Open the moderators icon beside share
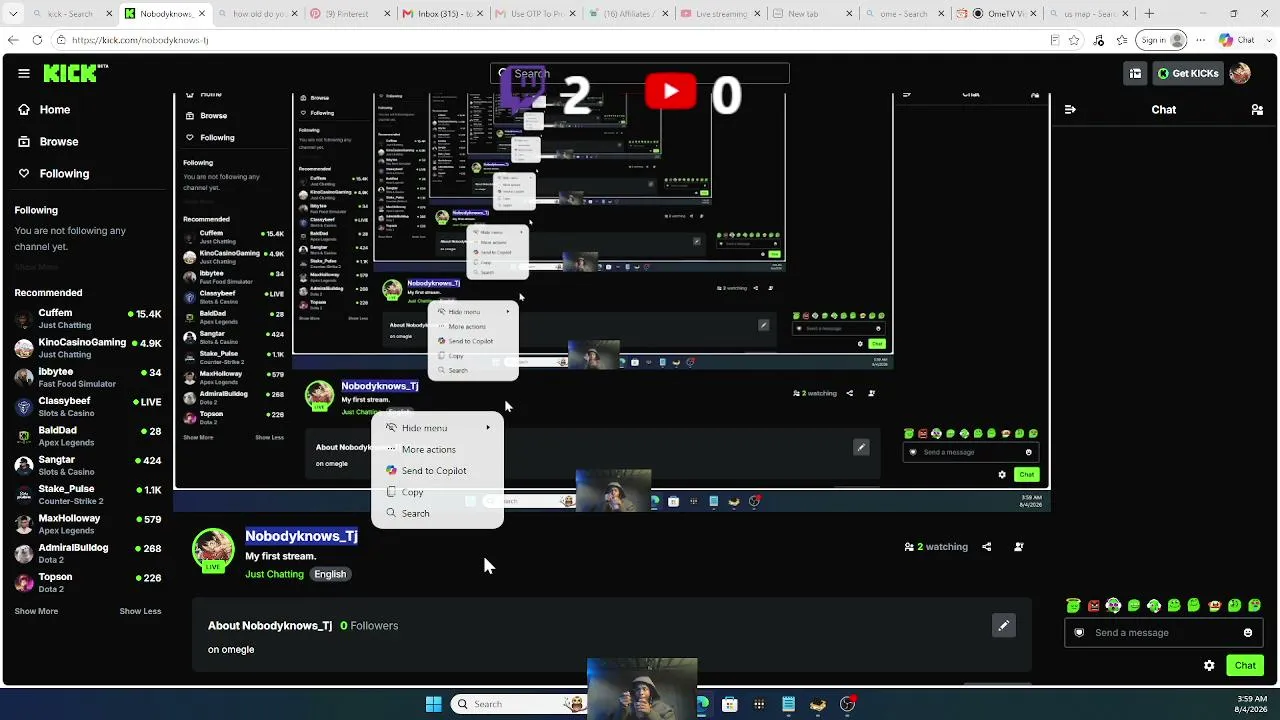Image resolution: width=1280 pixels, height=720 pixels. click(x=1018, y=547)
